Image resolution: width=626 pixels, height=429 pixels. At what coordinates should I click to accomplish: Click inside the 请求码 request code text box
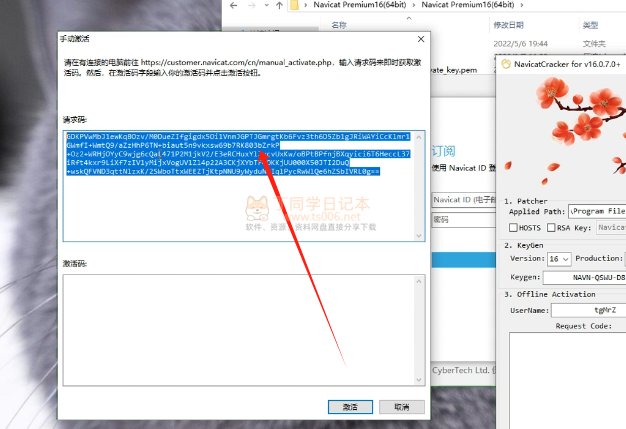[x=244, y=186]
